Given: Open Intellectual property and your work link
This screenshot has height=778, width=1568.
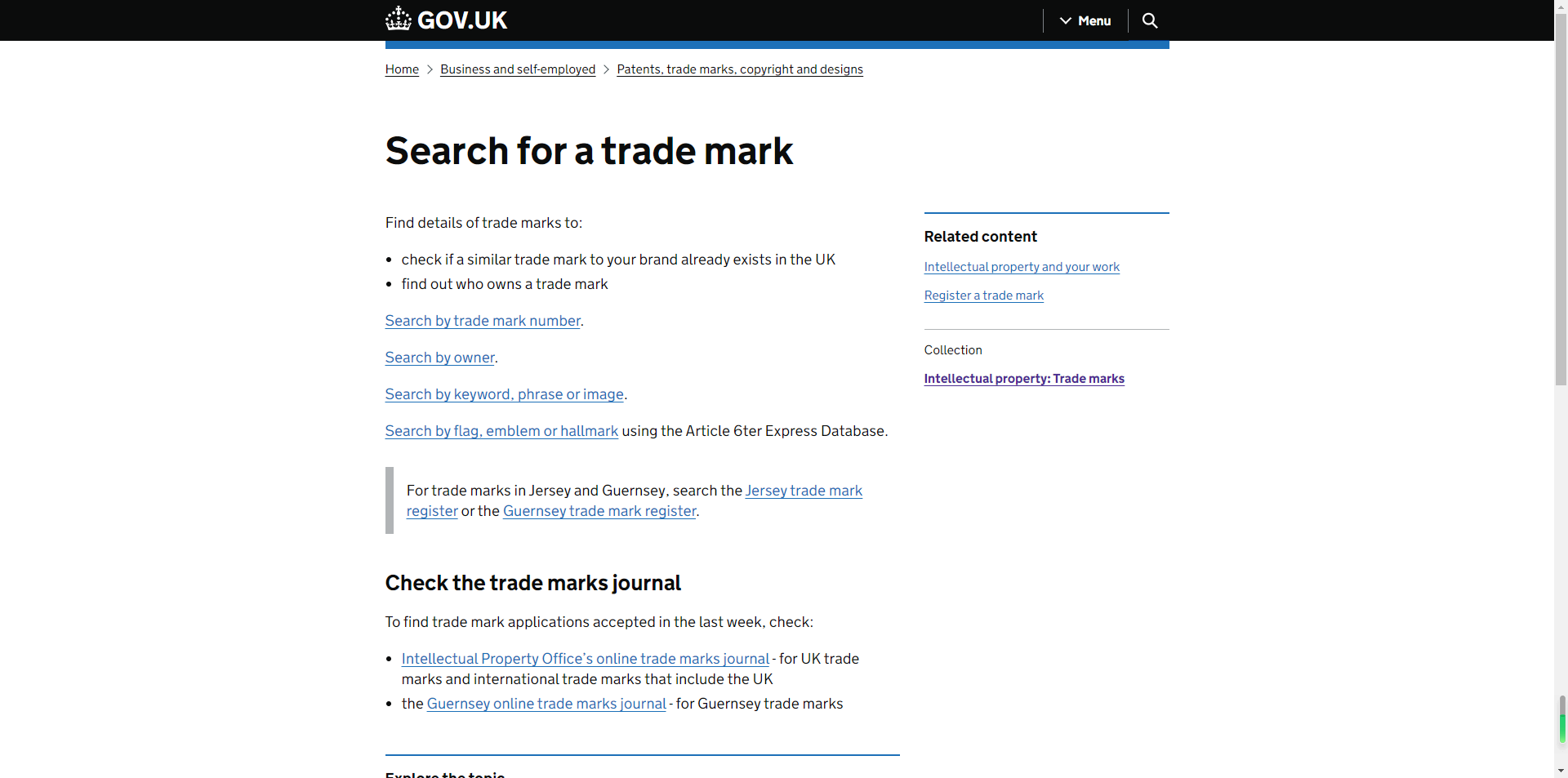Looking at the screenshot, I should [1022, 267].
